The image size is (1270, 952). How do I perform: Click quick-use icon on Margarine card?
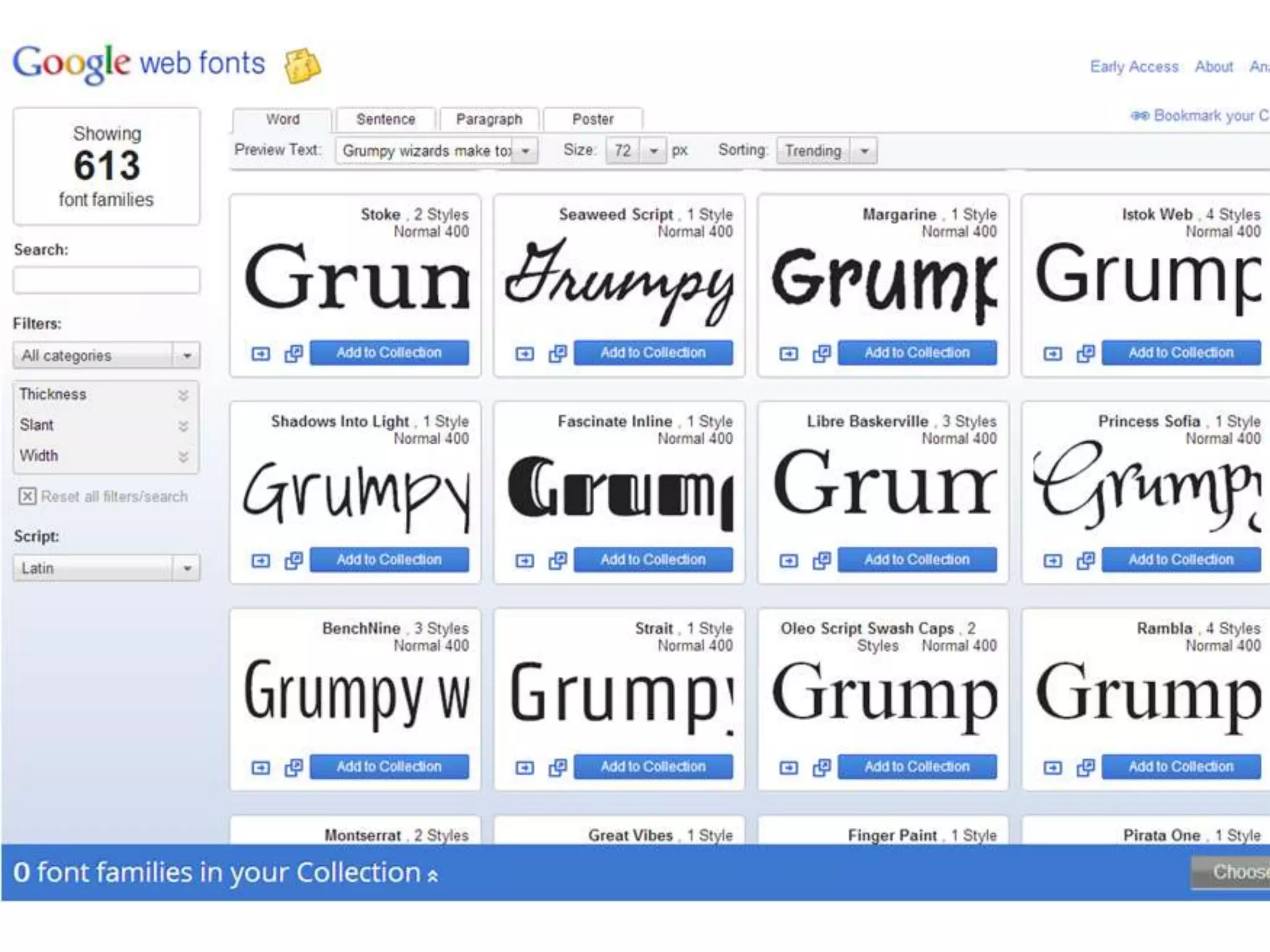tap(788, 354)
